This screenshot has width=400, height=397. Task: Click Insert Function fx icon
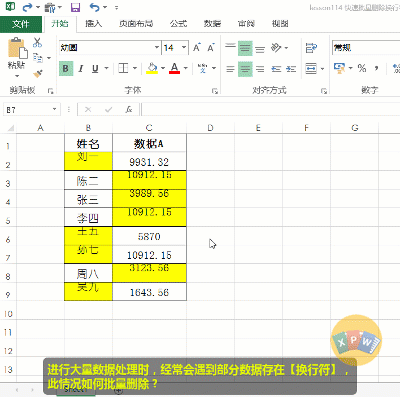tap(129, 109)
